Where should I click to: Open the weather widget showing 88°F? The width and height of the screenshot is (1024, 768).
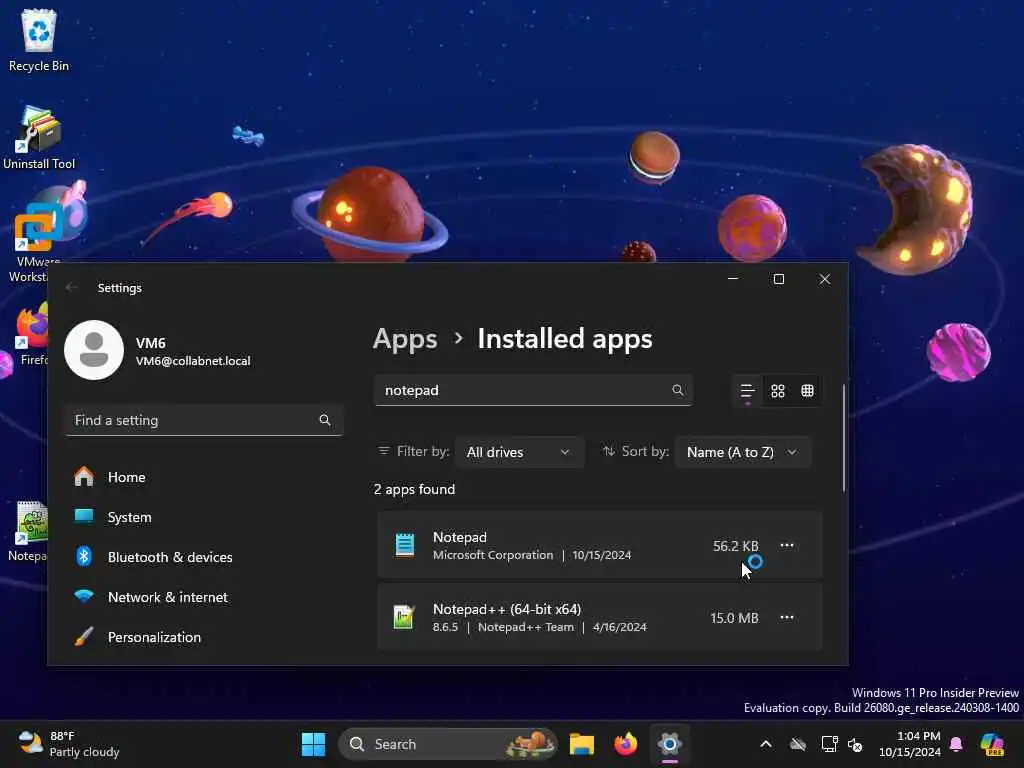pos(69,744)
